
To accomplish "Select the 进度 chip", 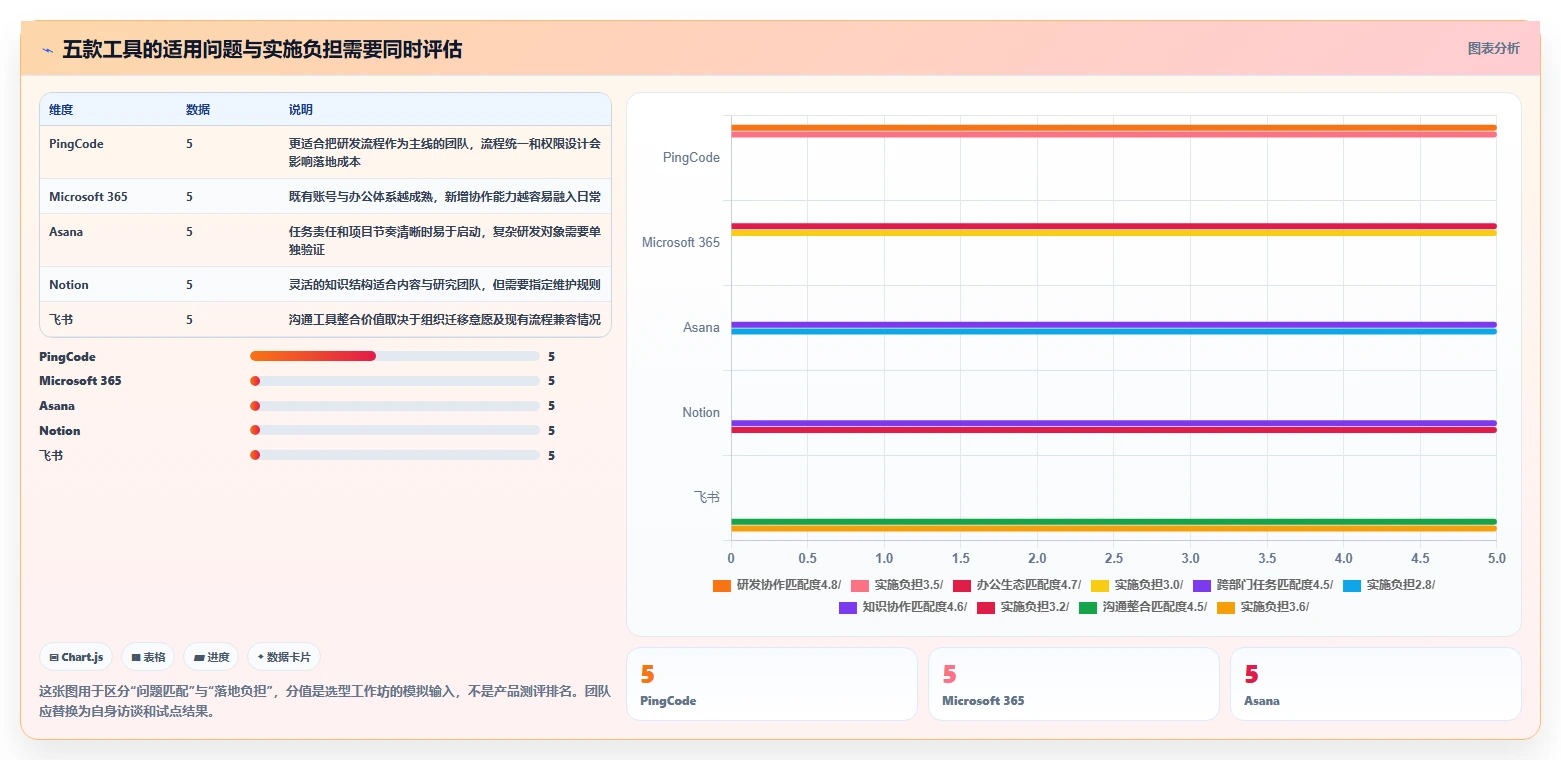I will click(x=211, y=657).
